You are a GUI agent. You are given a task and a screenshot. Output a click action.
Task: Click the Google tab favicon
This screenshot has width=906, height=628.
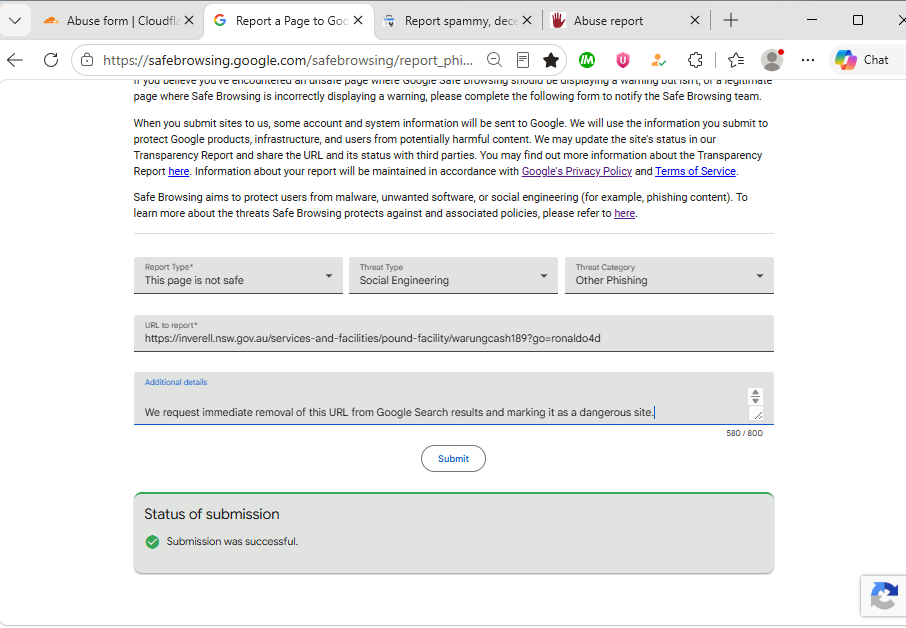[220, 20]
